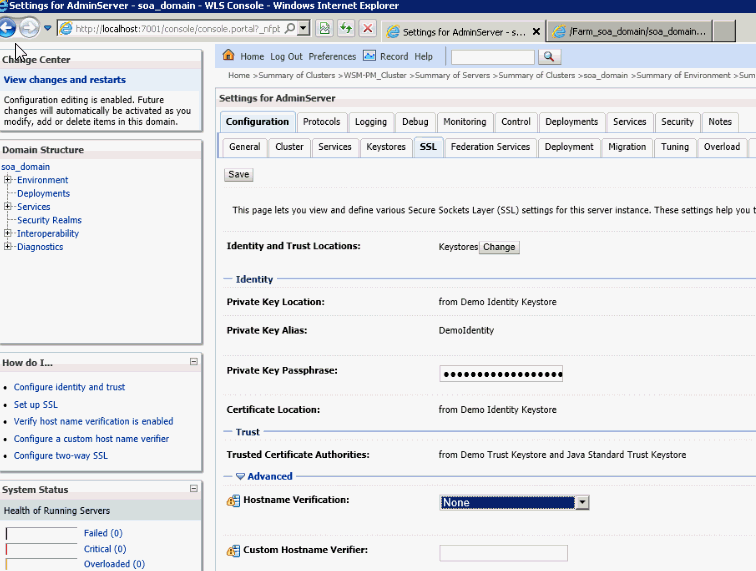The width and height of the screenshot is (756, 571).
Task: Click the browser Refresh icon
Action: (x=346, y=28)
